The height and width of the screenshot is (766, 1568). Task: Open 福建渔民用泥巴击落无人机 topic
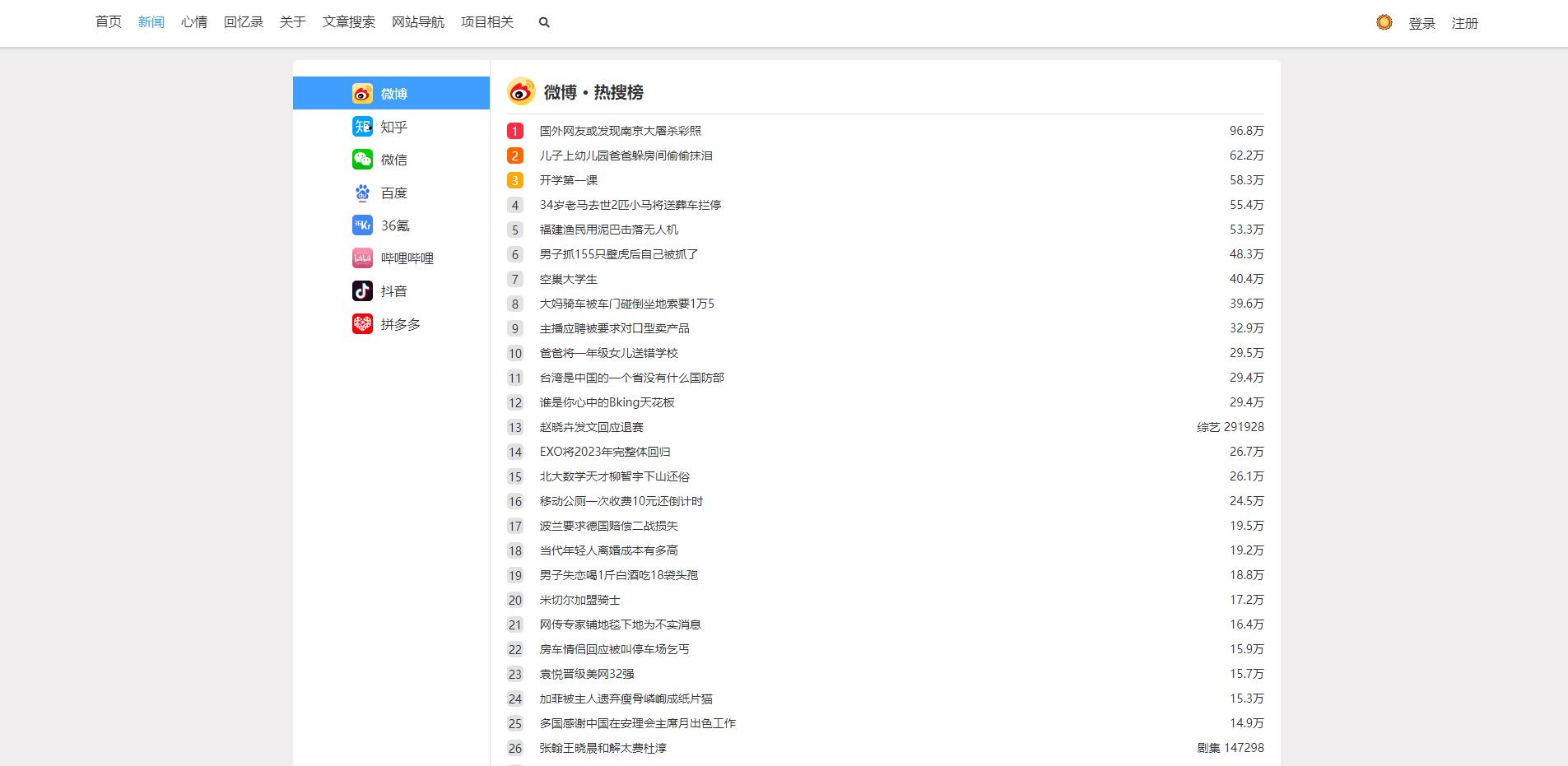pos(609,230)
